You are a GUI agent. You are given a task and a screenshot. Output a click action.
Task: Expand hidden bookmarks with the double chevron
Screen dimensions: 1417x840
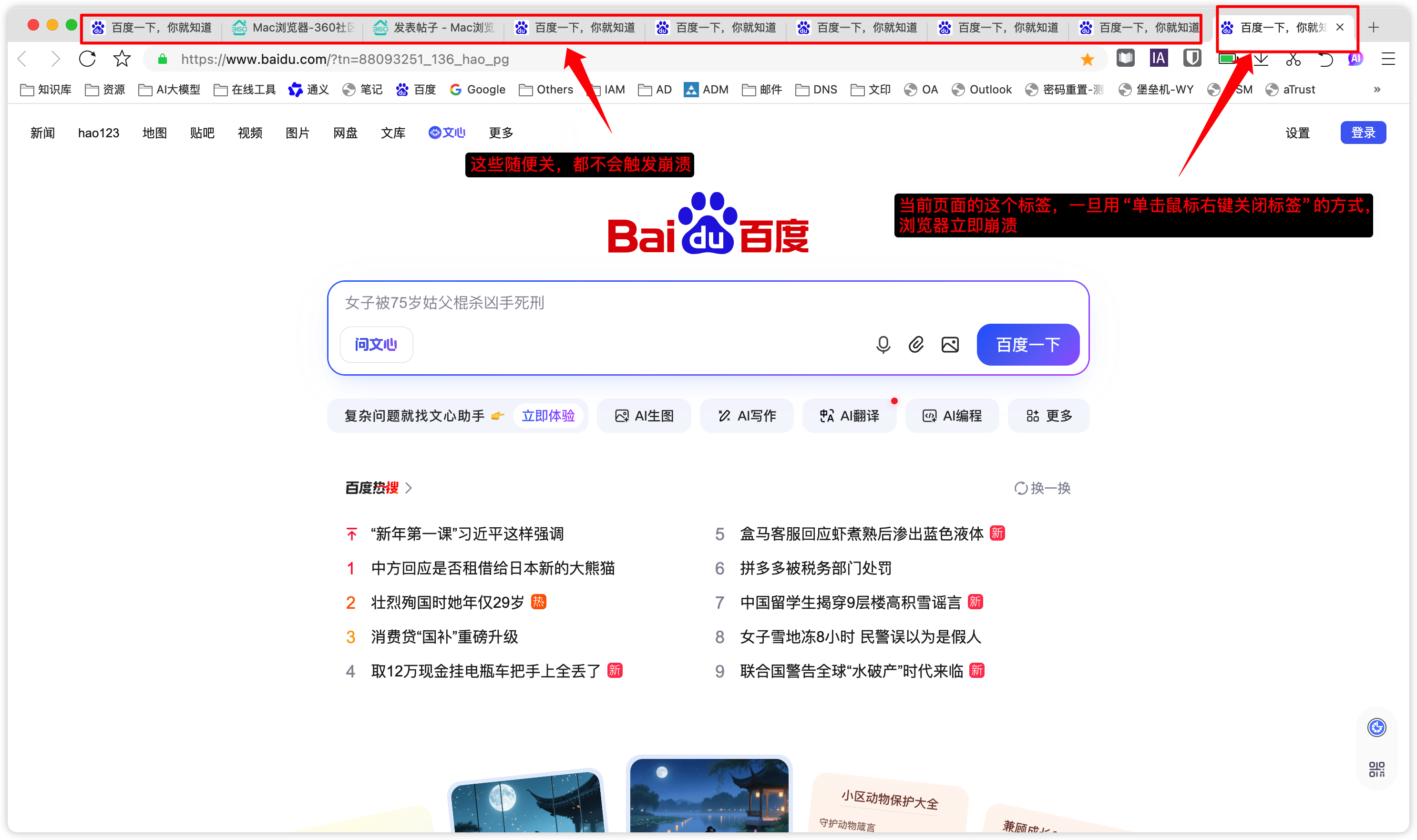click(1377, 90)
